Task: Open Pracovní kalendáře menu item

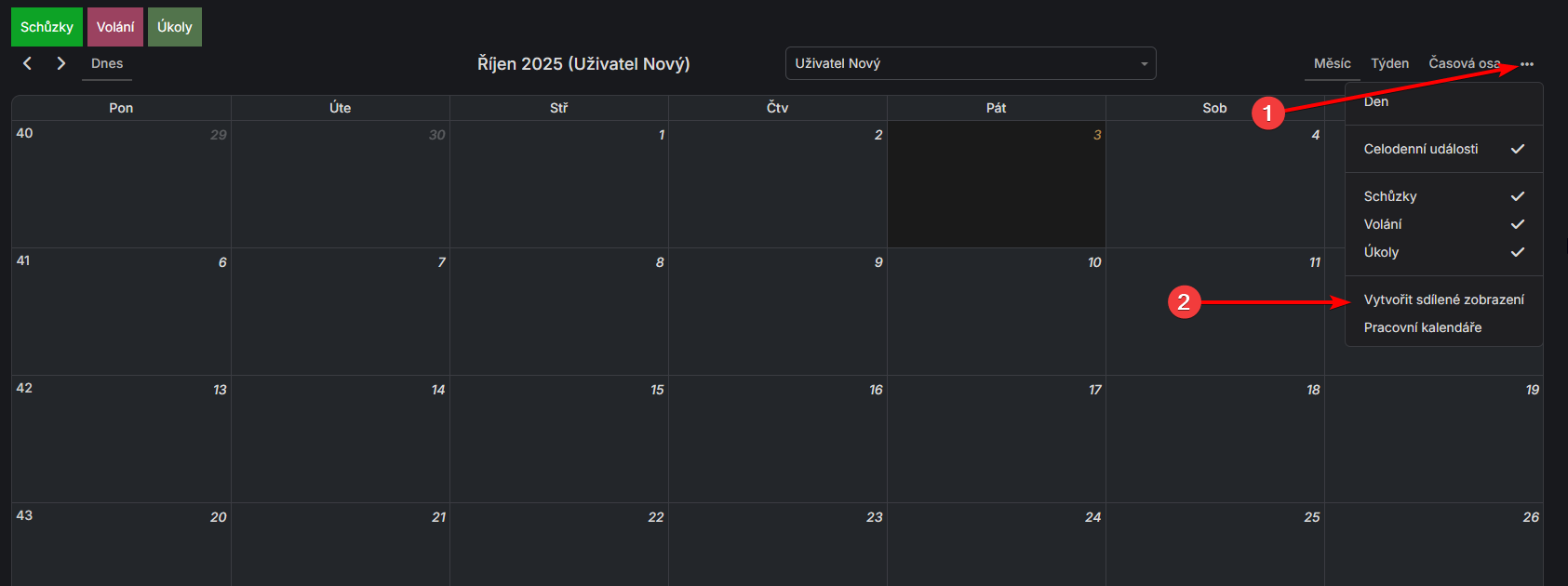Action: 1423,327
